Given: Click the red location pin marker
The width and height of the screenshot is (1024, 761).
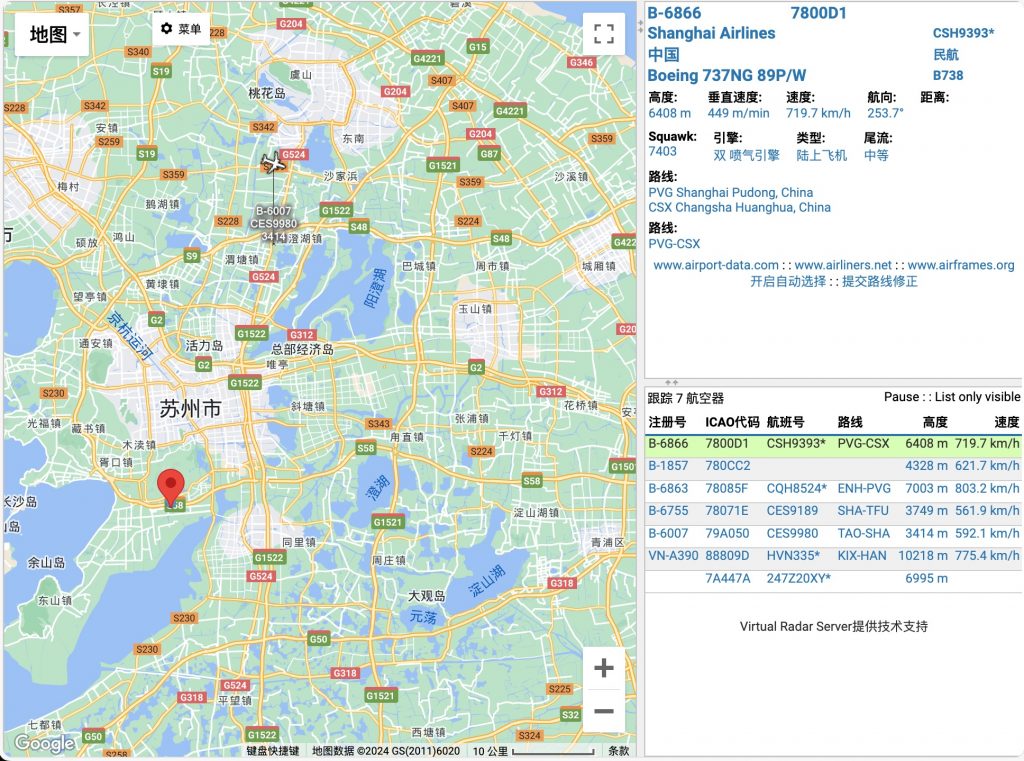Looking at the screenshot, I should click(171, 486).
